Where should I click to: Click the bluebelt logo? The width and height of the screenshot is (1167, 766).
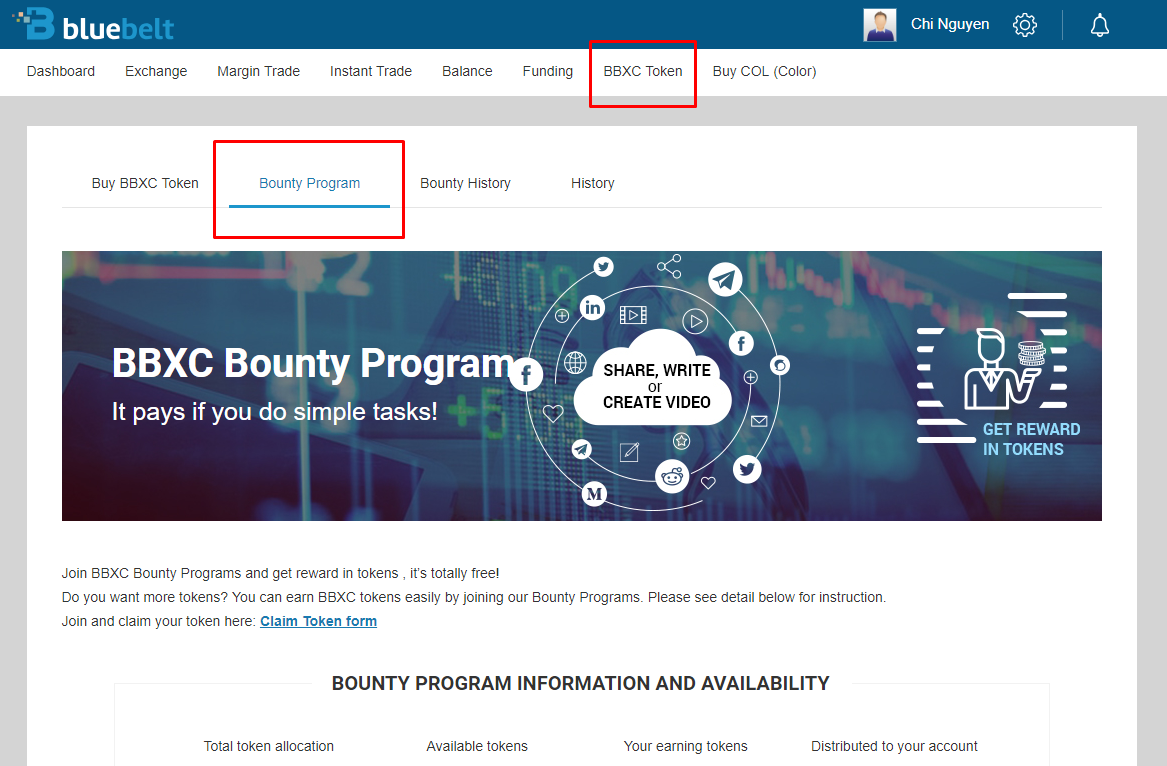point(94,24)
